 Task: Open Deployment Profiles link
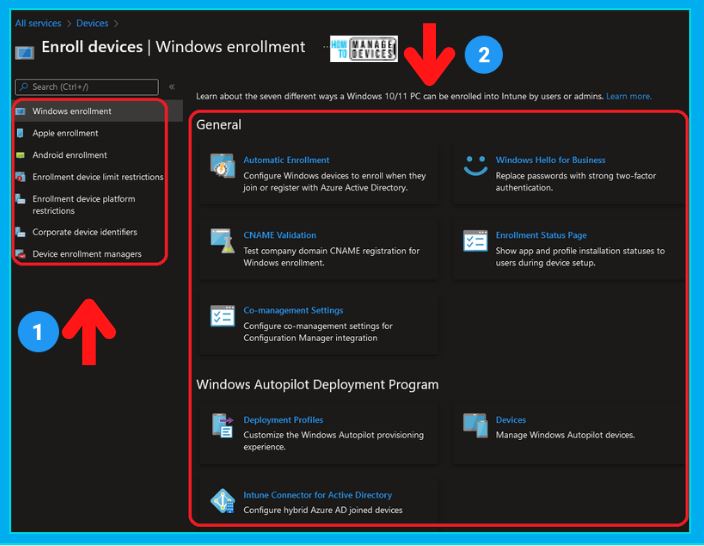[283, 420]
